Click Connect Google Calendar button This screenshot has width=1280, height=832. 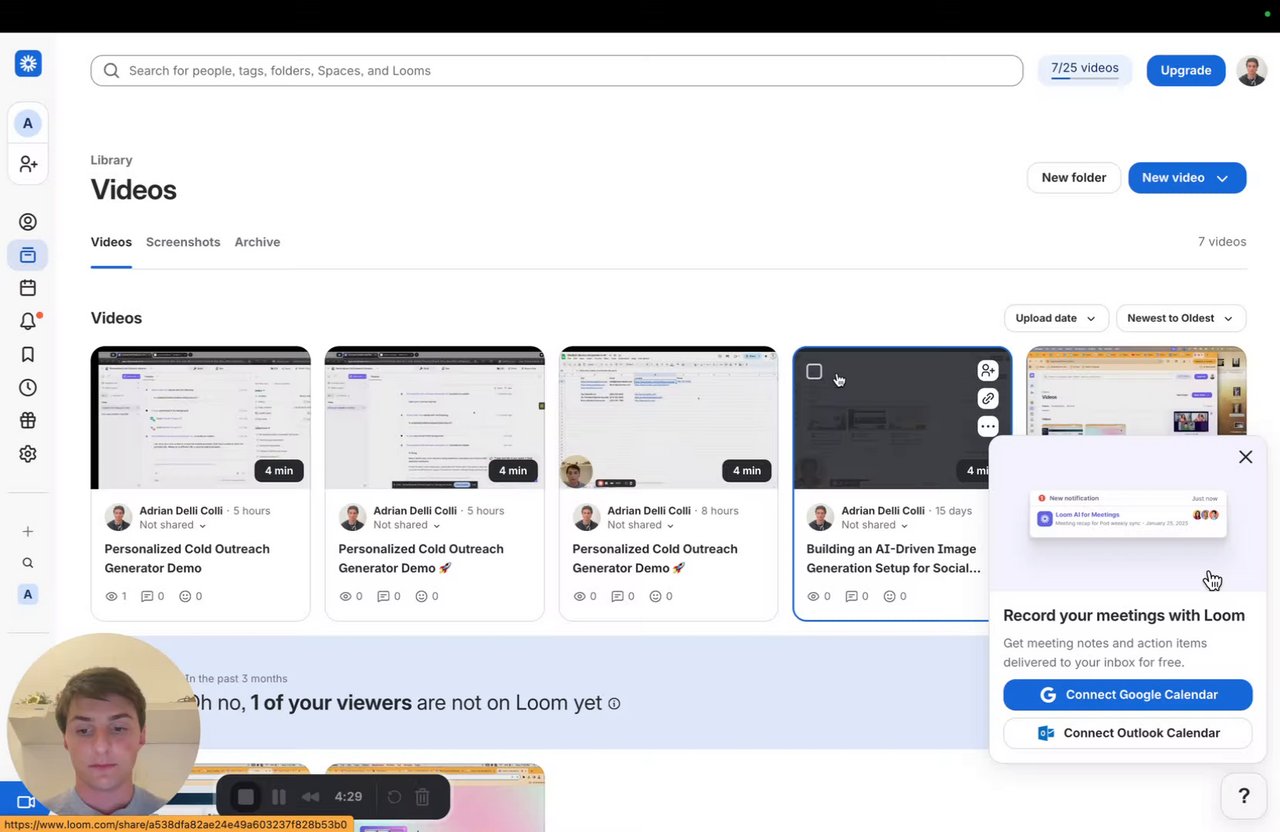click(1127, 695)
